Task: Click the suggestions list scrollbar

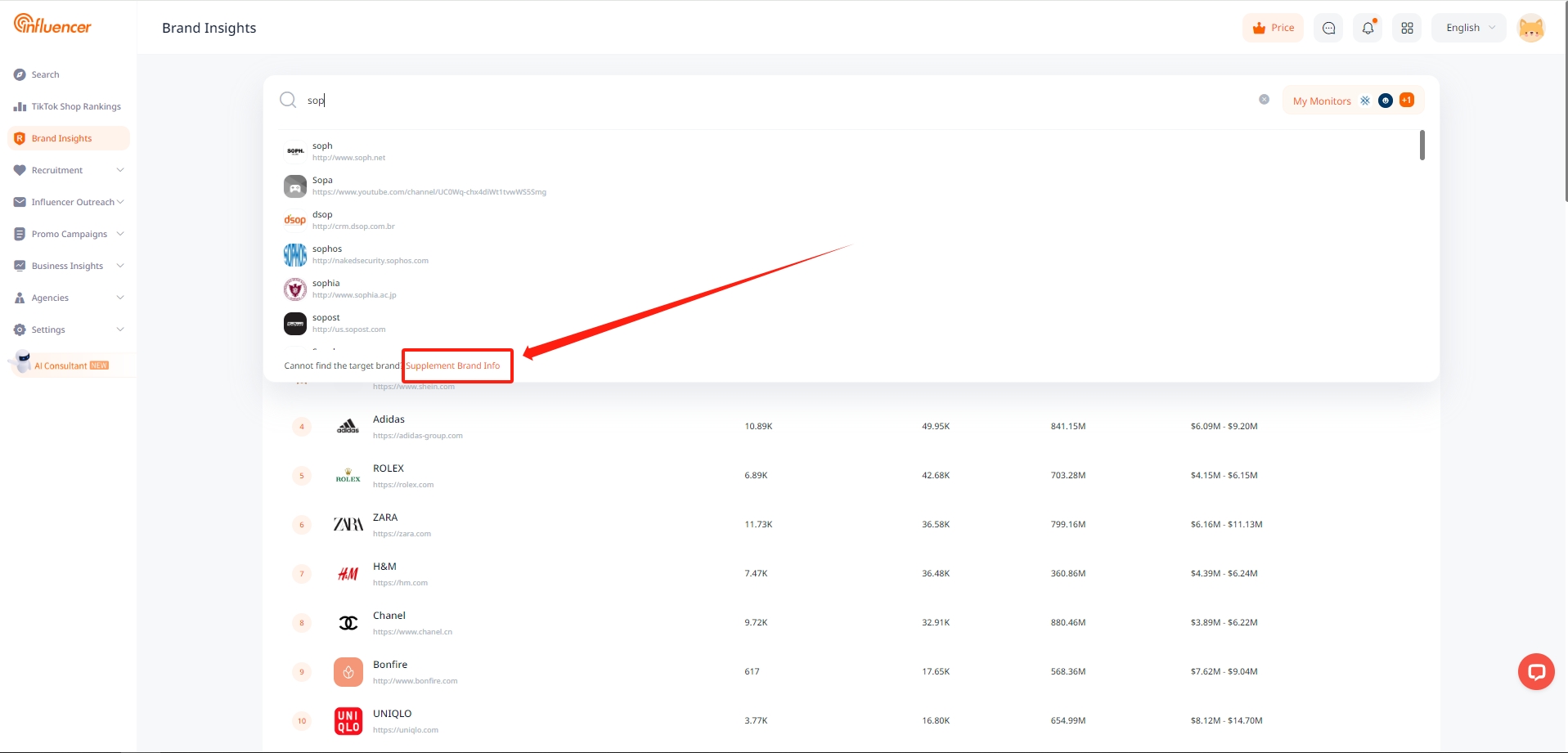Action: 1422,146
